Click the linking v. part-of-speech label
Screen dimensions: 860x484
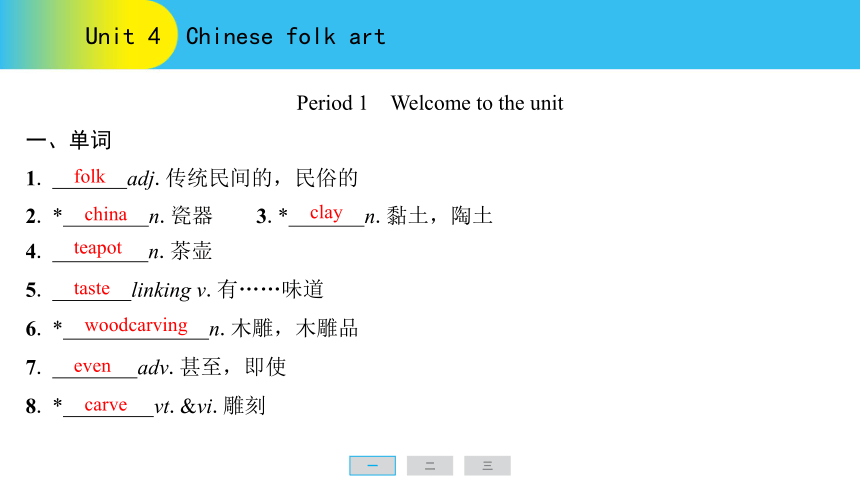pos(171,290)
